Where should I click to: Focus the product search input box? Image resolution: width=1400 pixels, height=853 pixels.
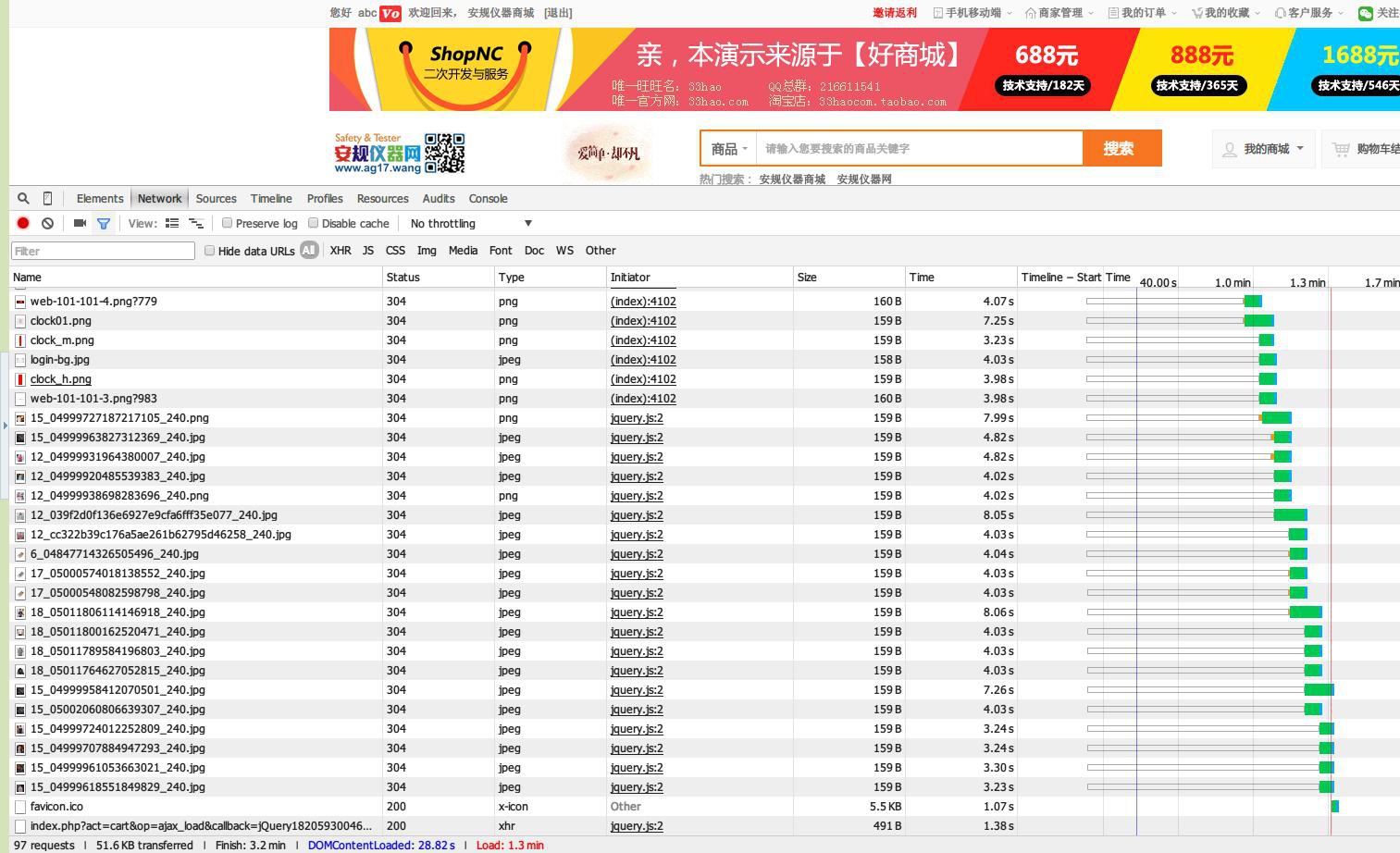(x=920, y=148)
